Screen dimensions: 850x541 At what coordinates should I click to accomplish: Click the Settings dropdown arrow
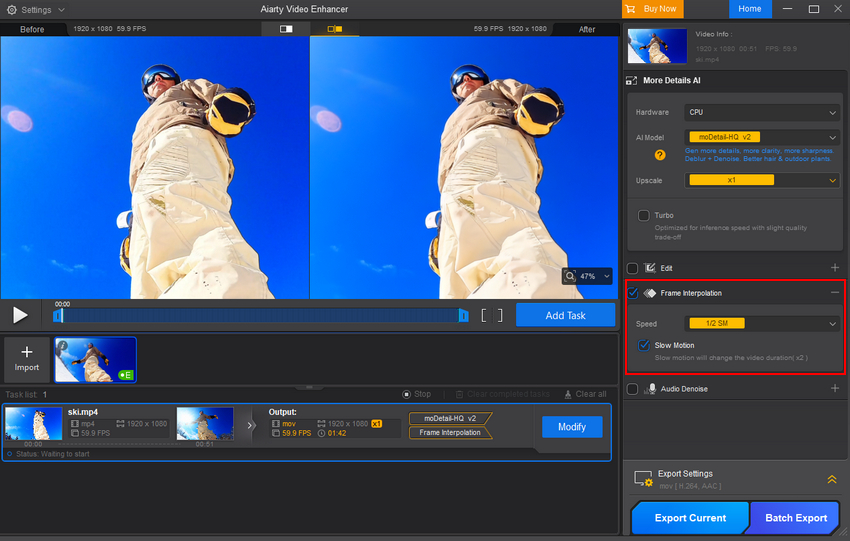point(61,10)
